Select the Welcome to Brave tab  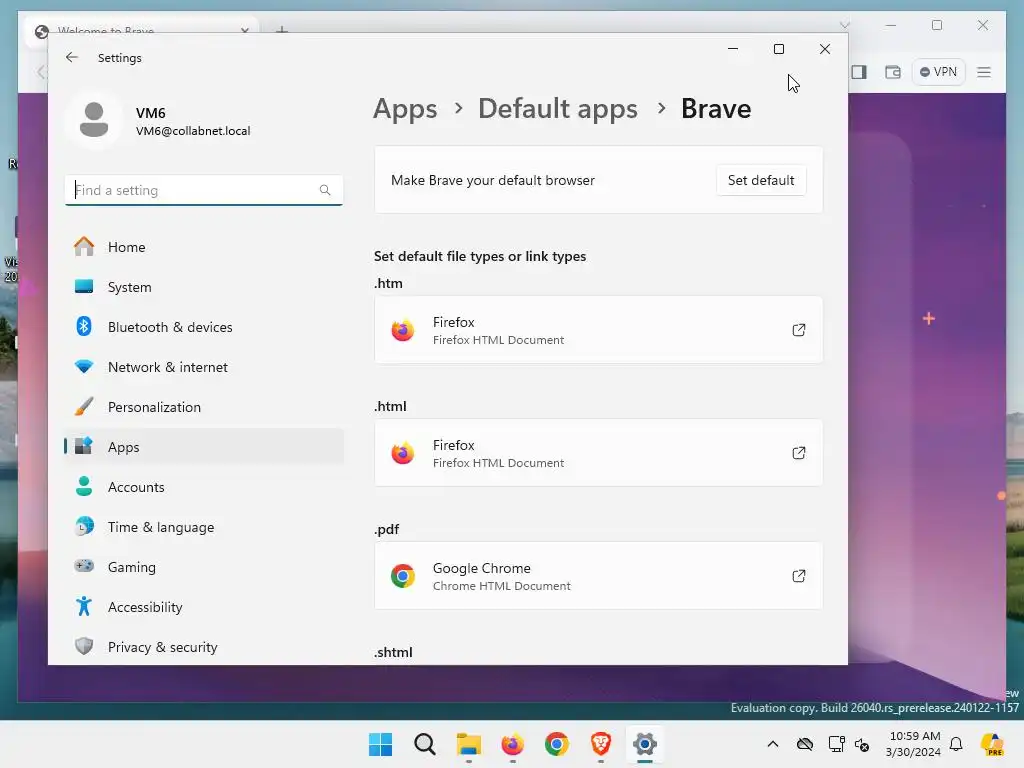140,31
